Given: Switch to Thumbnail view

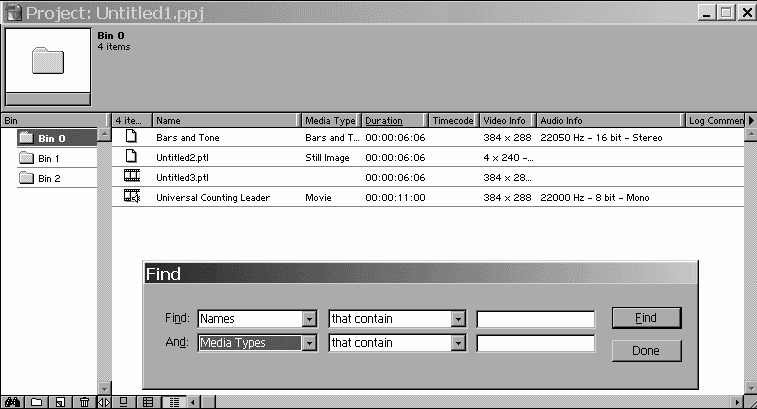Looking at the screenshot, I should (x=148, y=402).
